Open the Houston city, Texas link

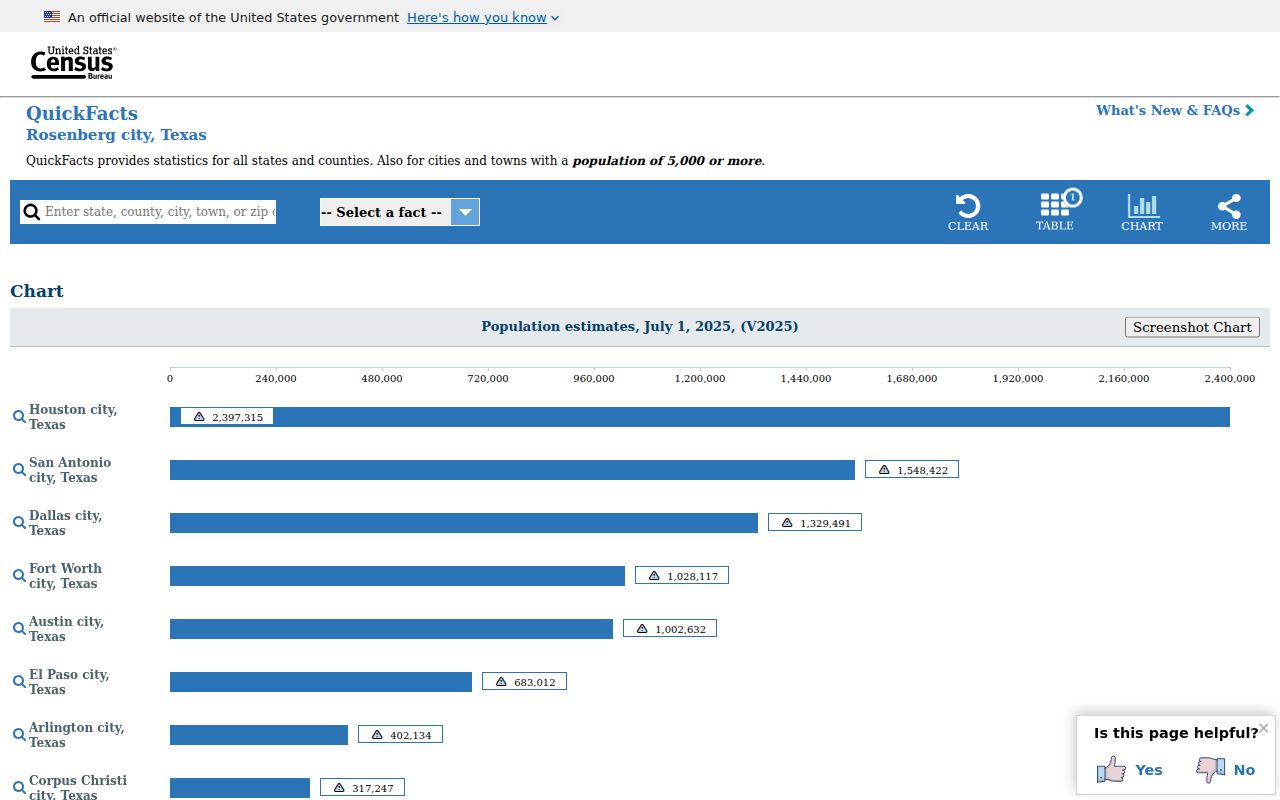73,417
